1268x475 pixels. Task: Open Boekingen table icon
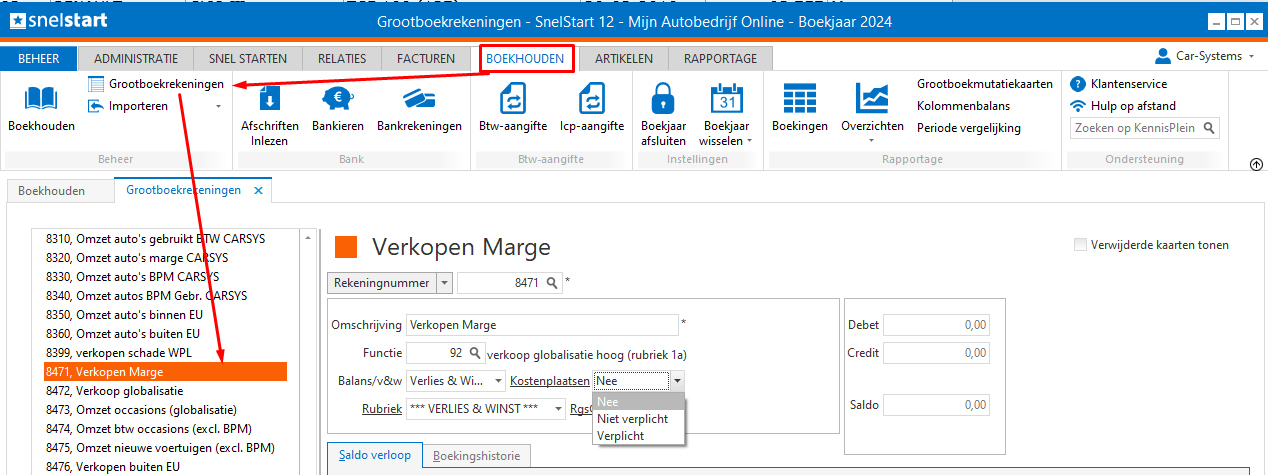coord(800,98)
